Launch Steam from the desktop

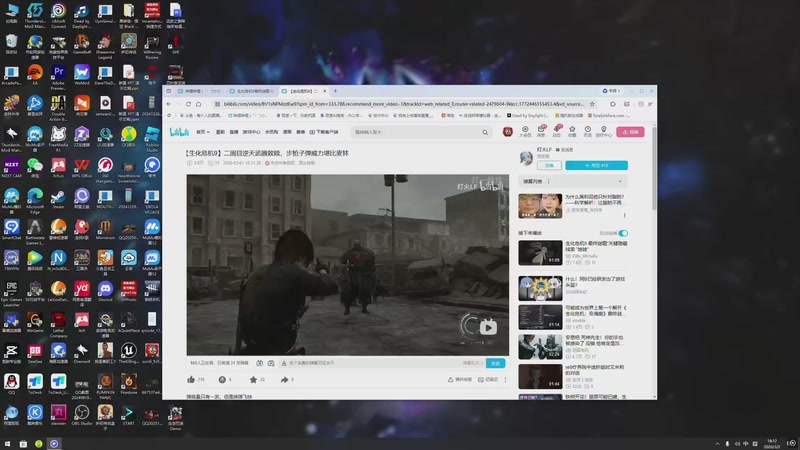(x=58, y=199)
